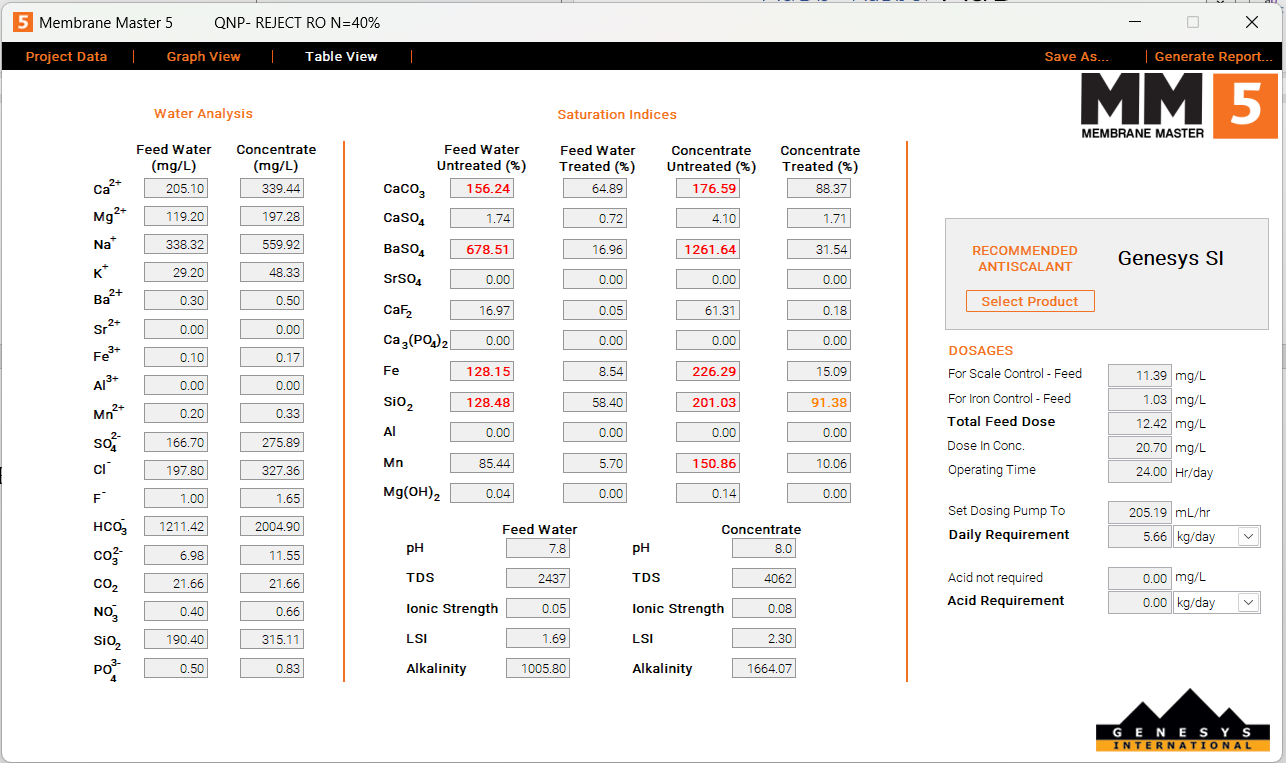Click the concentrate pH value 8.0

[x=764, y=548]
